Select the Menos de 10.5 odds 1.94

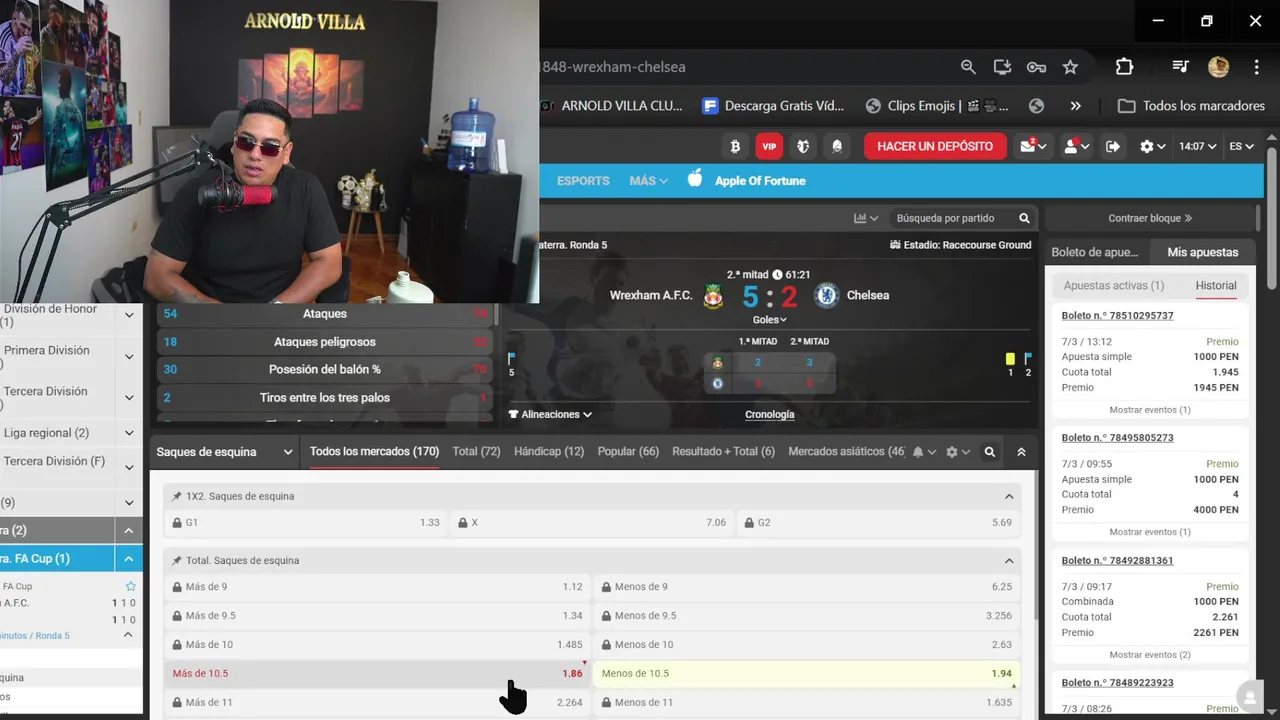(806, 674)
